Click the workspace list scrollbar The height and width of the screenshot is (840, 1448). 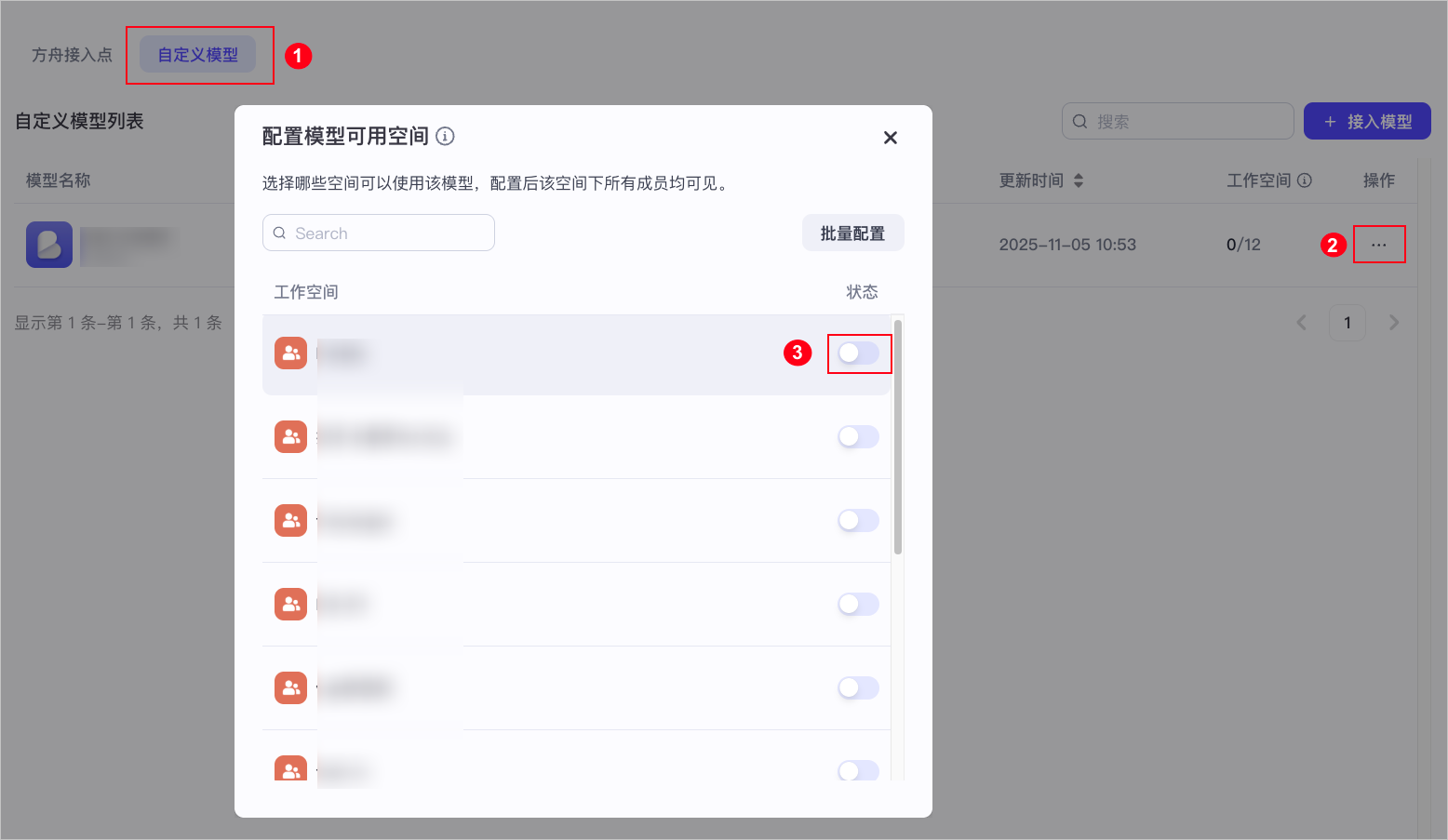coord(898,437)
